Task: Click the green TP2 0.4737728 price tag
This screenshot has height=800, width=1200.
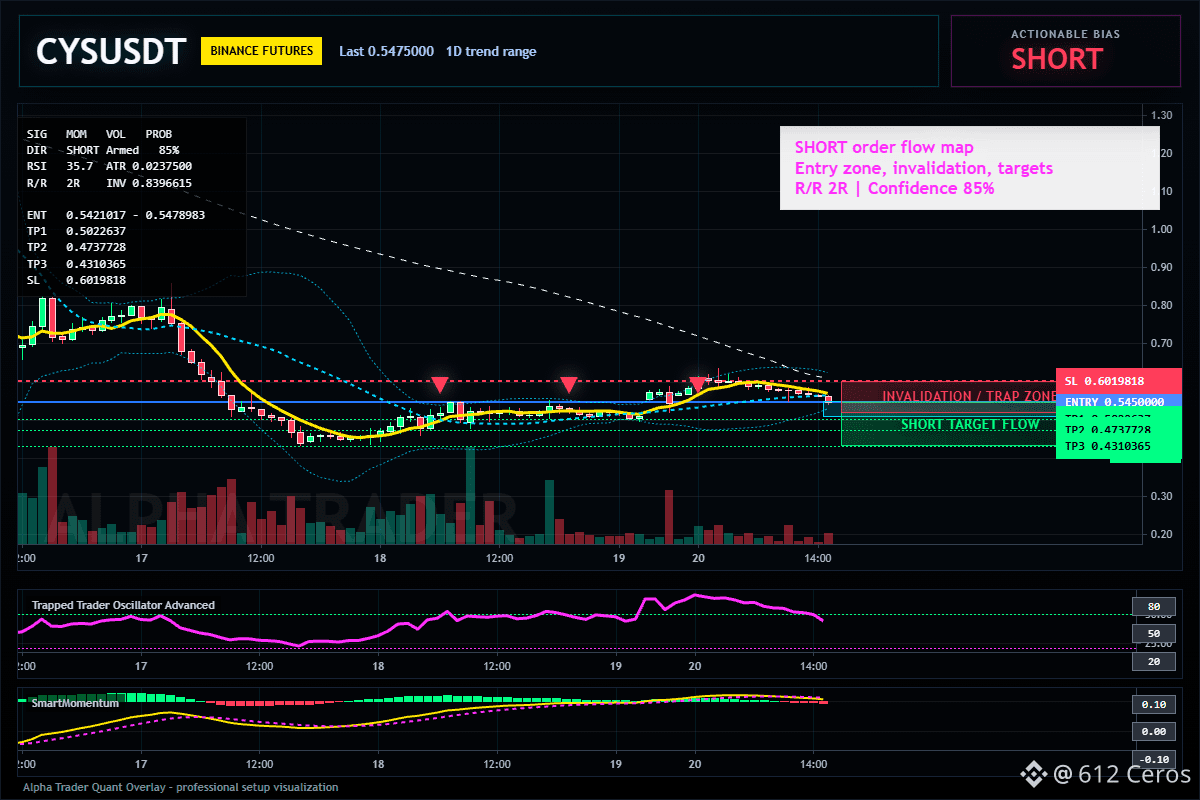Action: coord(1118,430)
